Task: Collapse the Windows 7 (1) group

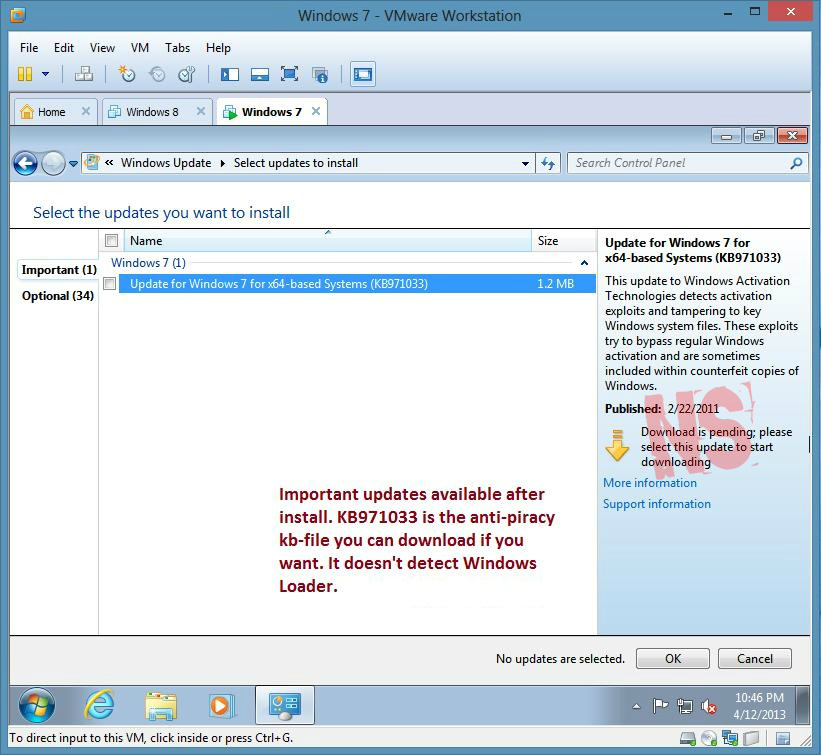Action: (584, 263)
